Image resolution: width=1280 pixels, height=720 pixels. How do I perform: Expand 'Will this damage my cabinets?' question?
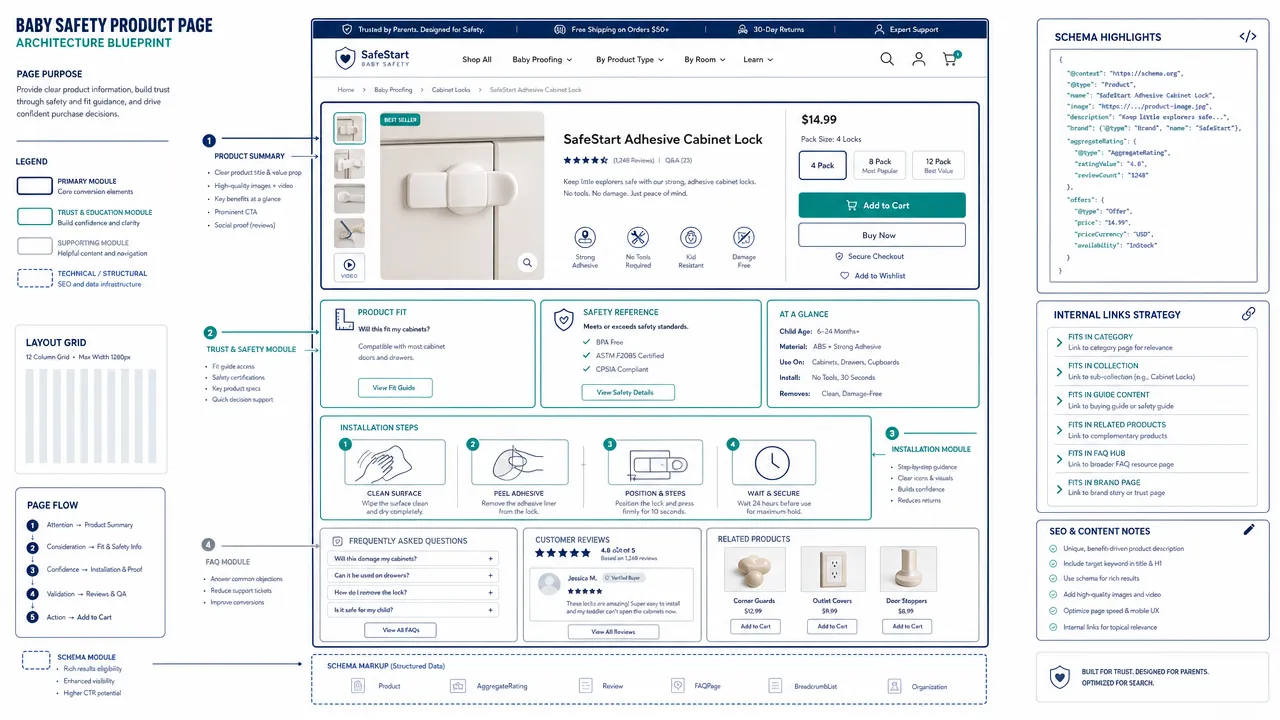coord(413,559)
